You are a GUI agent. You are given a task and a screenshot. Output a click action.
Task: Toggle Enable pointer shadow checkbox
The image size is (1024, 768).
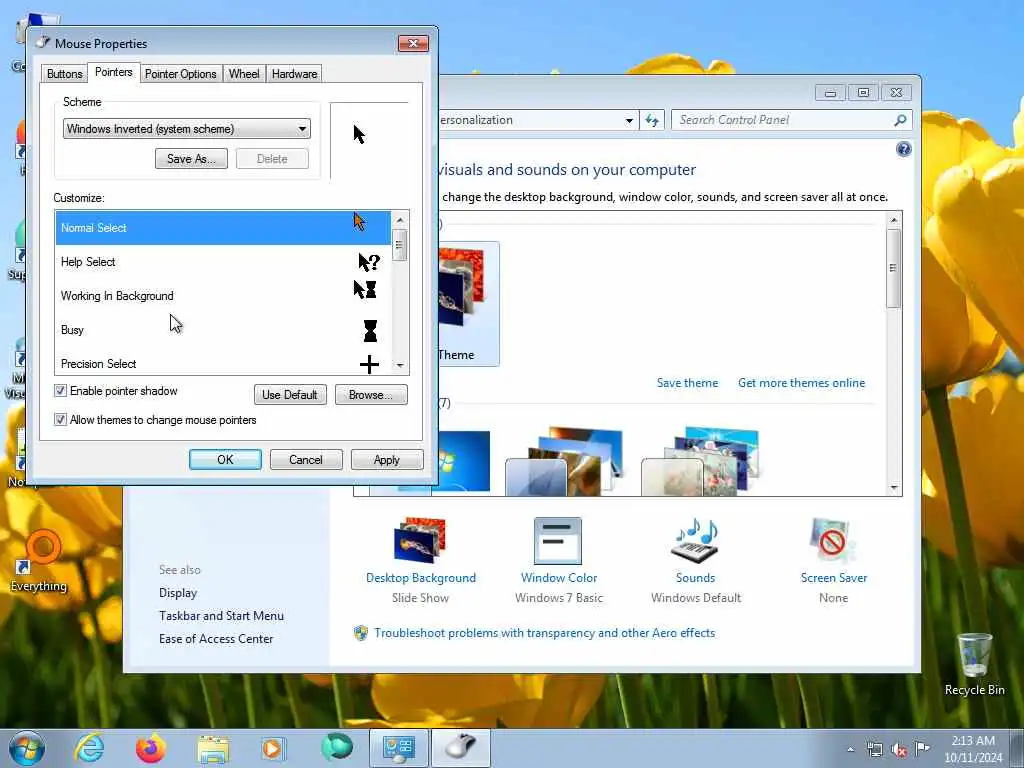(61, 391)
